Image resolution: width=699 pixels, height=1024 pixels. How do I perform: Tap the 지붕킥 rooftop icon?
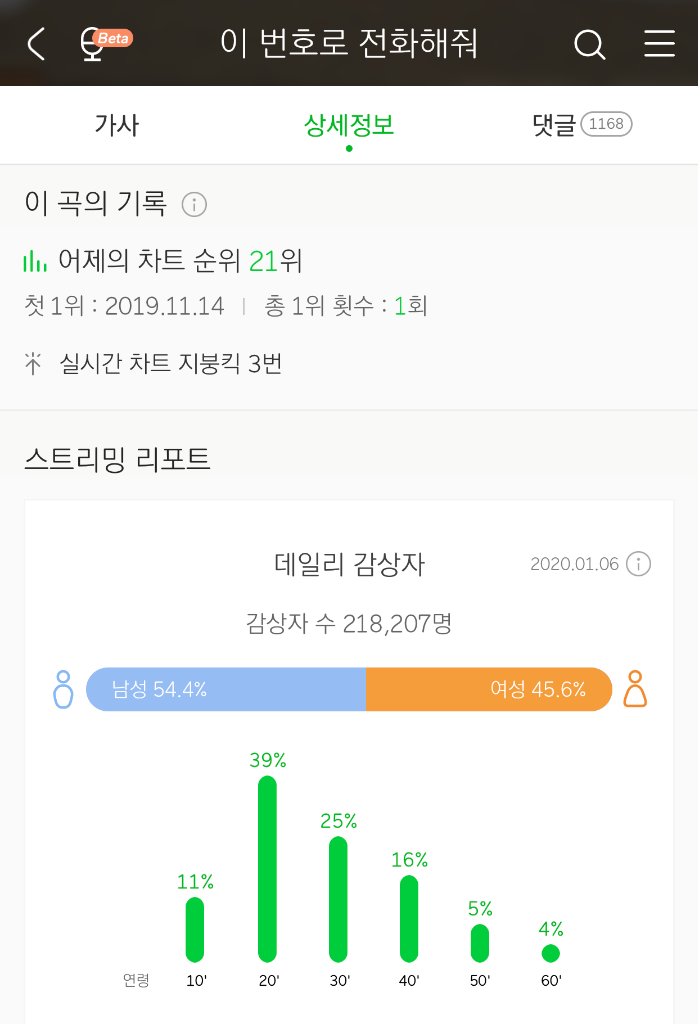pyautogui.click(x=33, y=363)
